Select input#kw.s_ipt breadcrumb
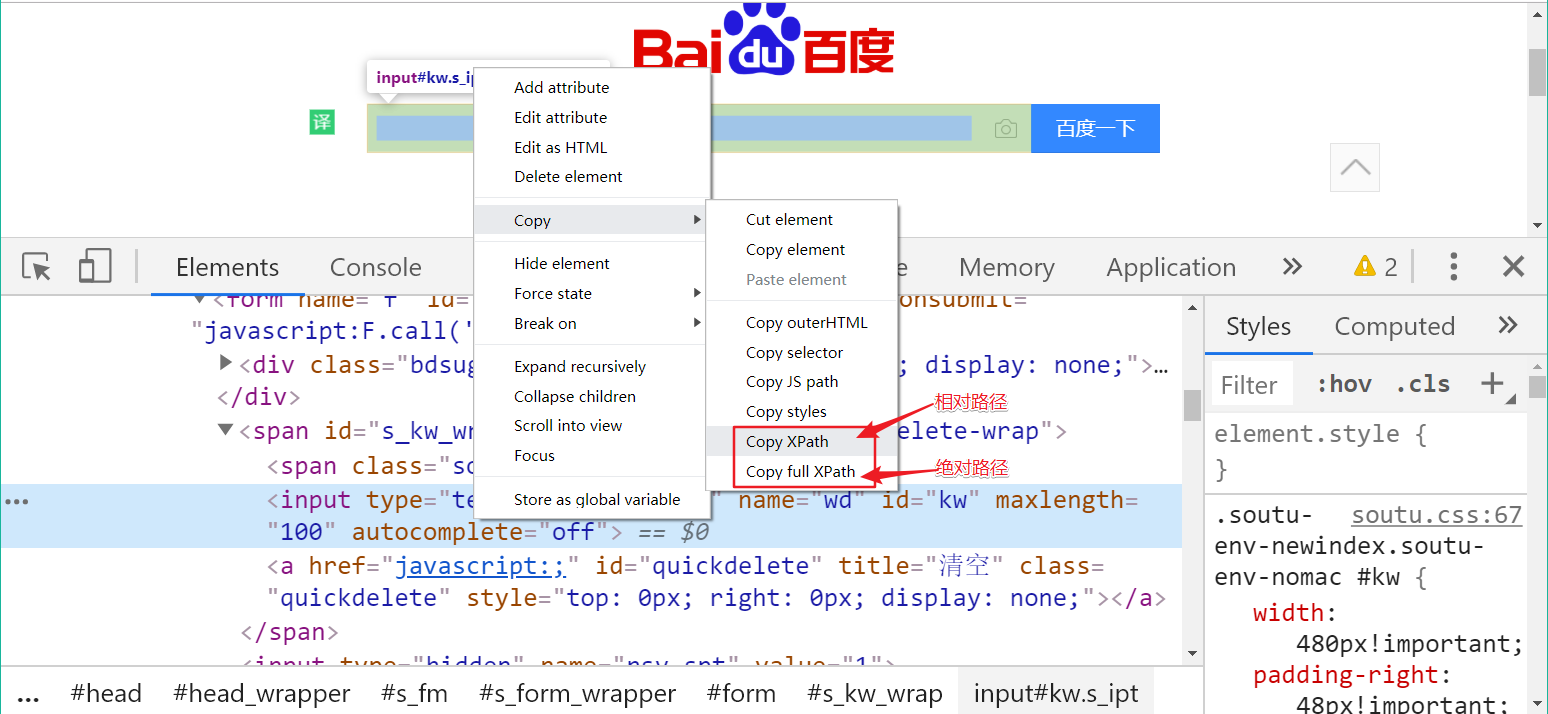Image resolution: width=1548 pixels, height=714 pixels. pyautogui.click(x=1056, y=693)
